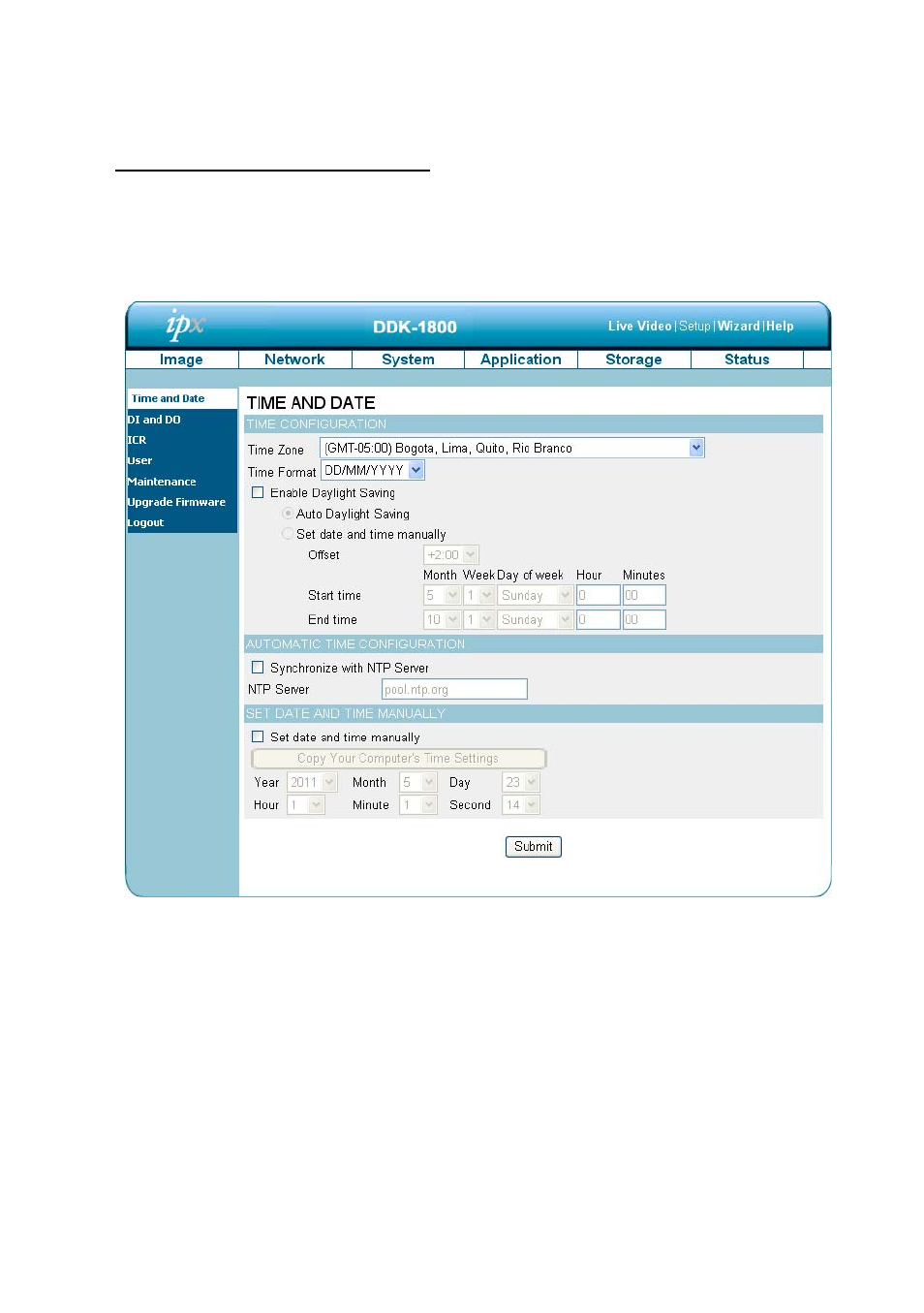Select daylight Set date and time manually radio
924x1313 pixels.
click(288, 534)
